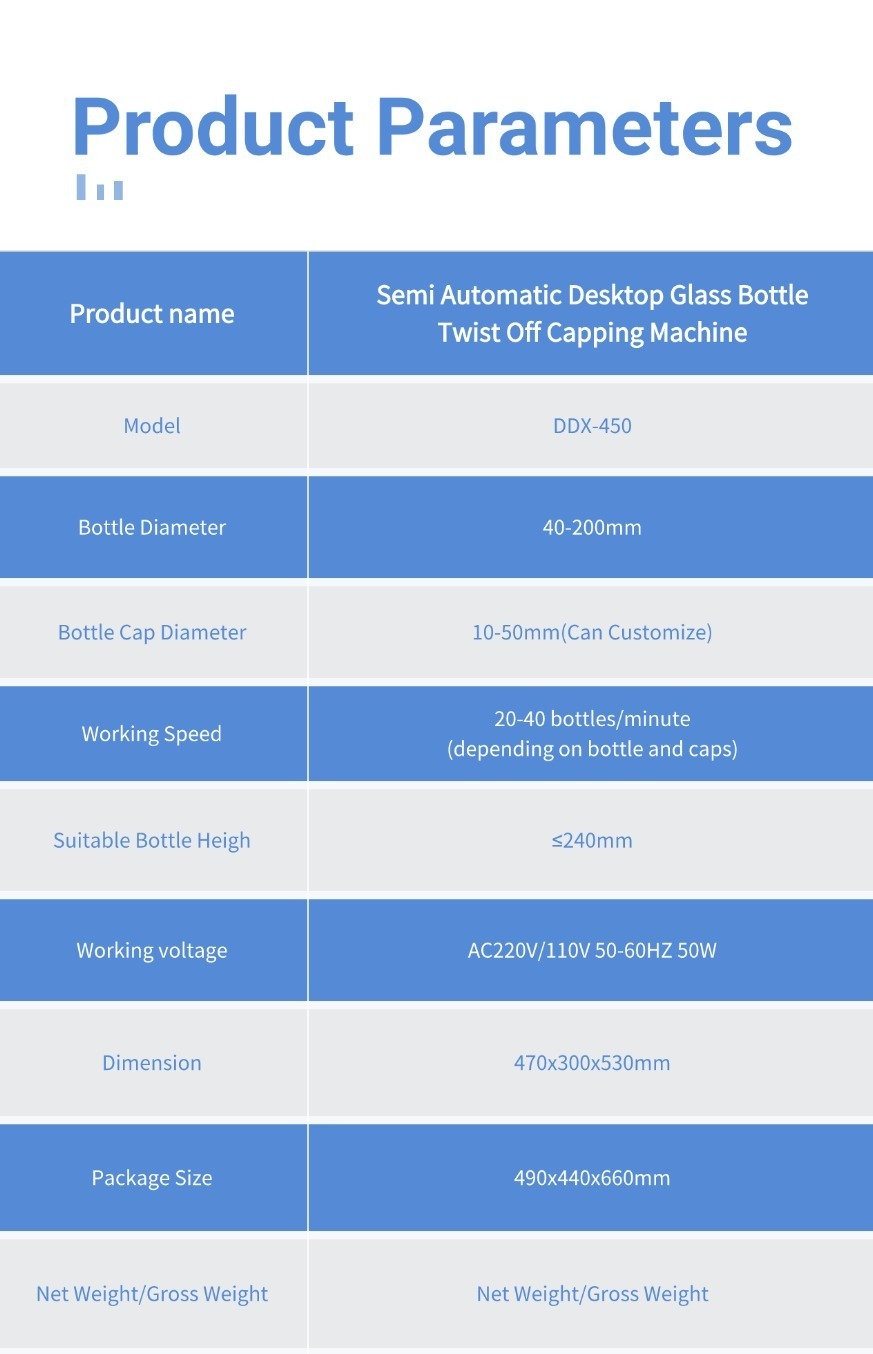Viewport: 873px width, 1354px height.
Task: Select the "Package Size" label
Action: (152, 1178)
